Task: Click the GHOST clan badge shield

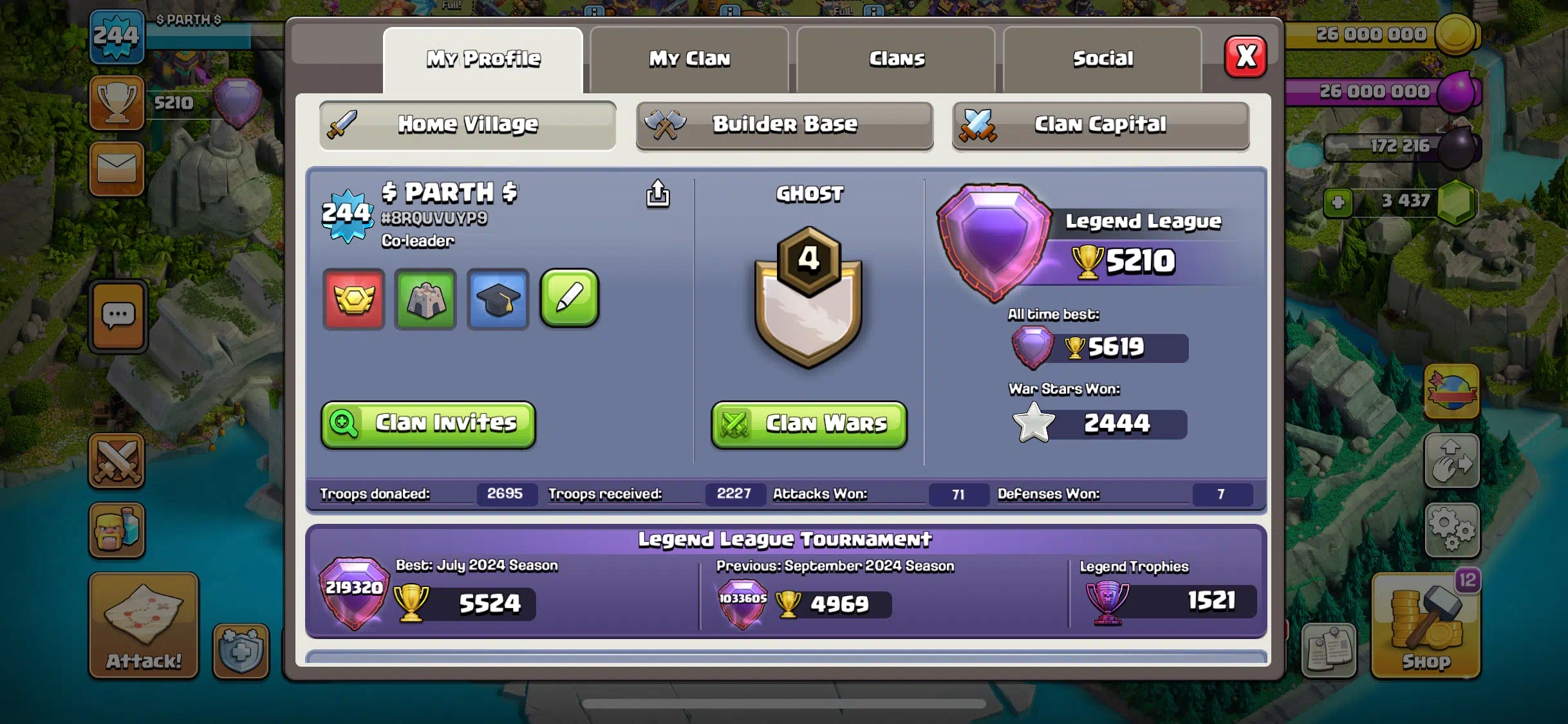Action: point(808,297)
